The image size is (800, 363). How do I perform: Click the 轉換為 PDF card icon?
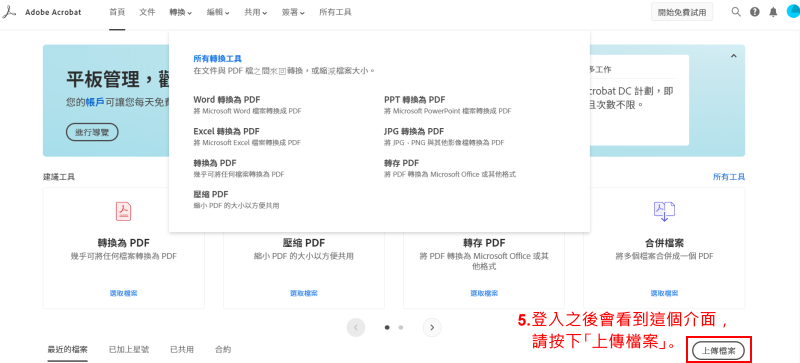tap(123, 211)
